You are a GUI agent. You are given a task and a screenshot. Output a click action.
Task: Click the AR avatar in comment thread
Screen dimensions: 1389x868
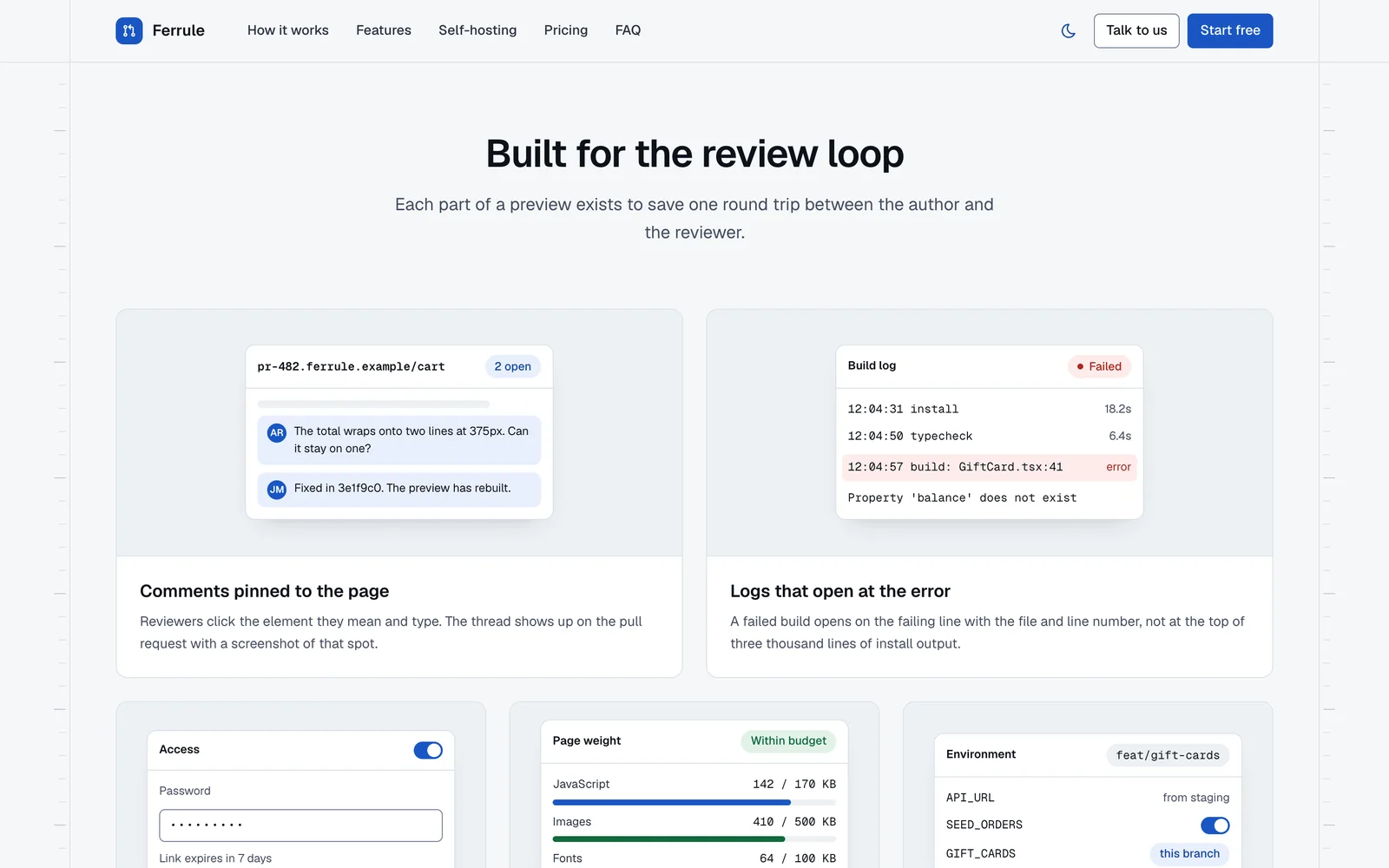click(x=277, y=432)
